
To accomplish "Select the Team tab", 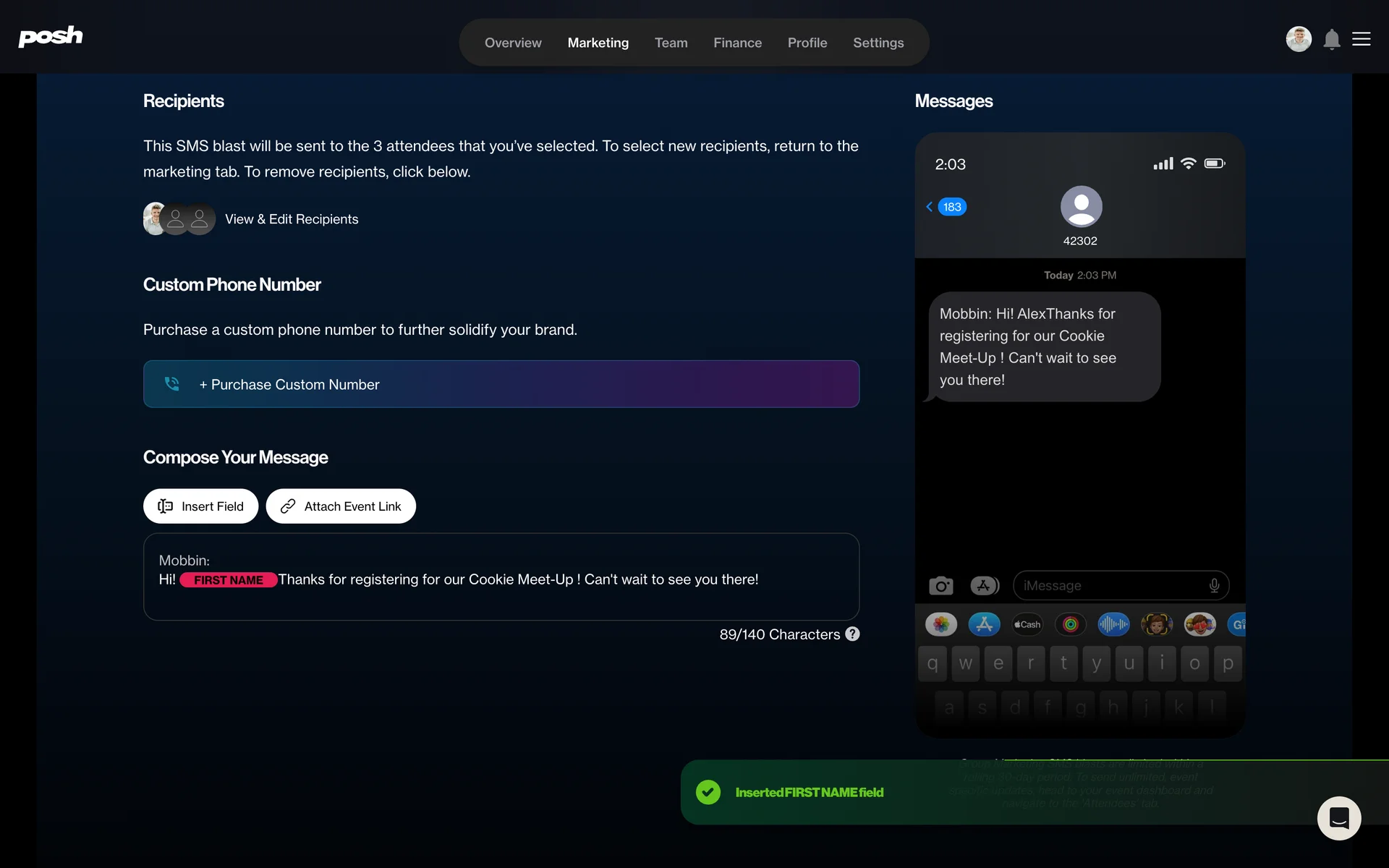I will (671, 43).
